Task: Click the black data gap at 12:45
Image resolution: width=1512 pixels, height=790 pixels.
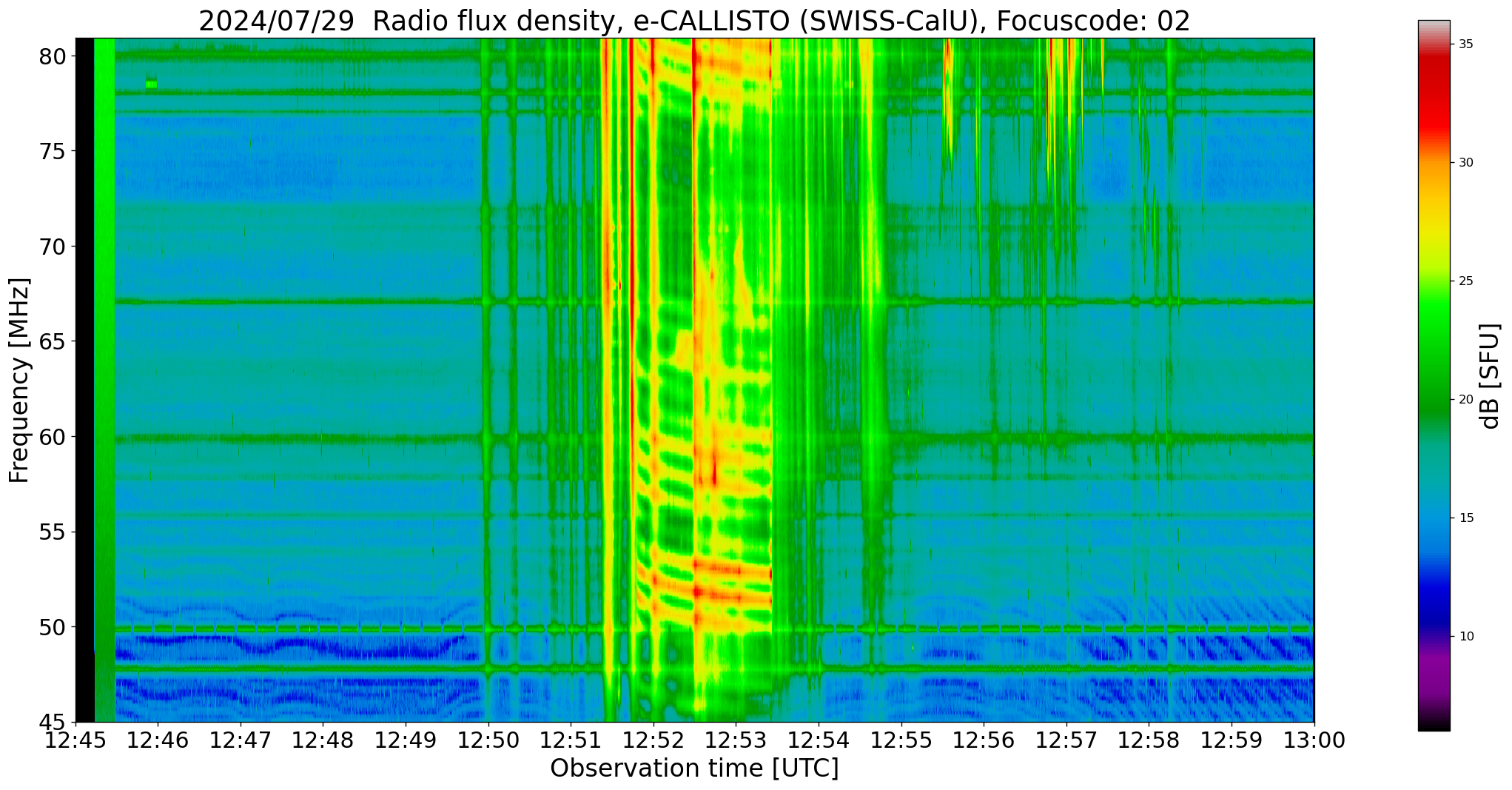Action: pos(85,380)
